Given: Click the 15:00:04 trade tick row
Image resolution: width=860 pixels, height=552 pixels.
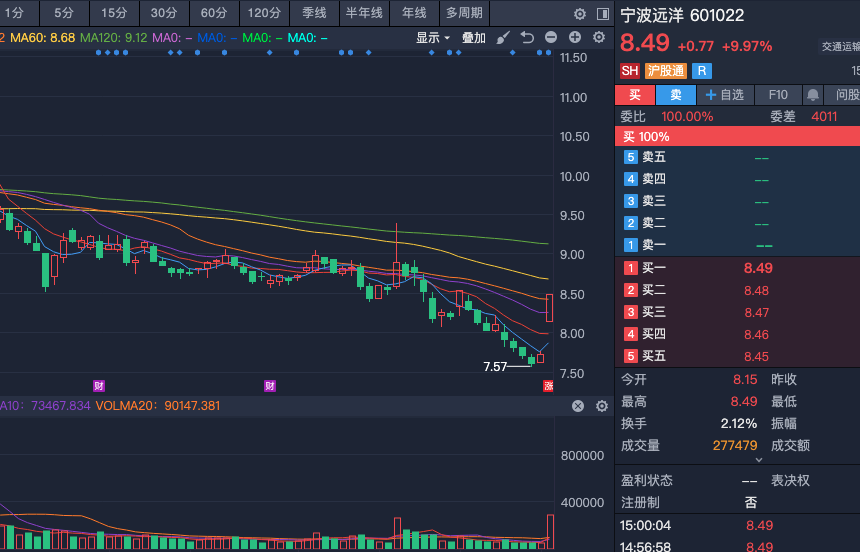Looking at the screenshot, I should (737, 526).
